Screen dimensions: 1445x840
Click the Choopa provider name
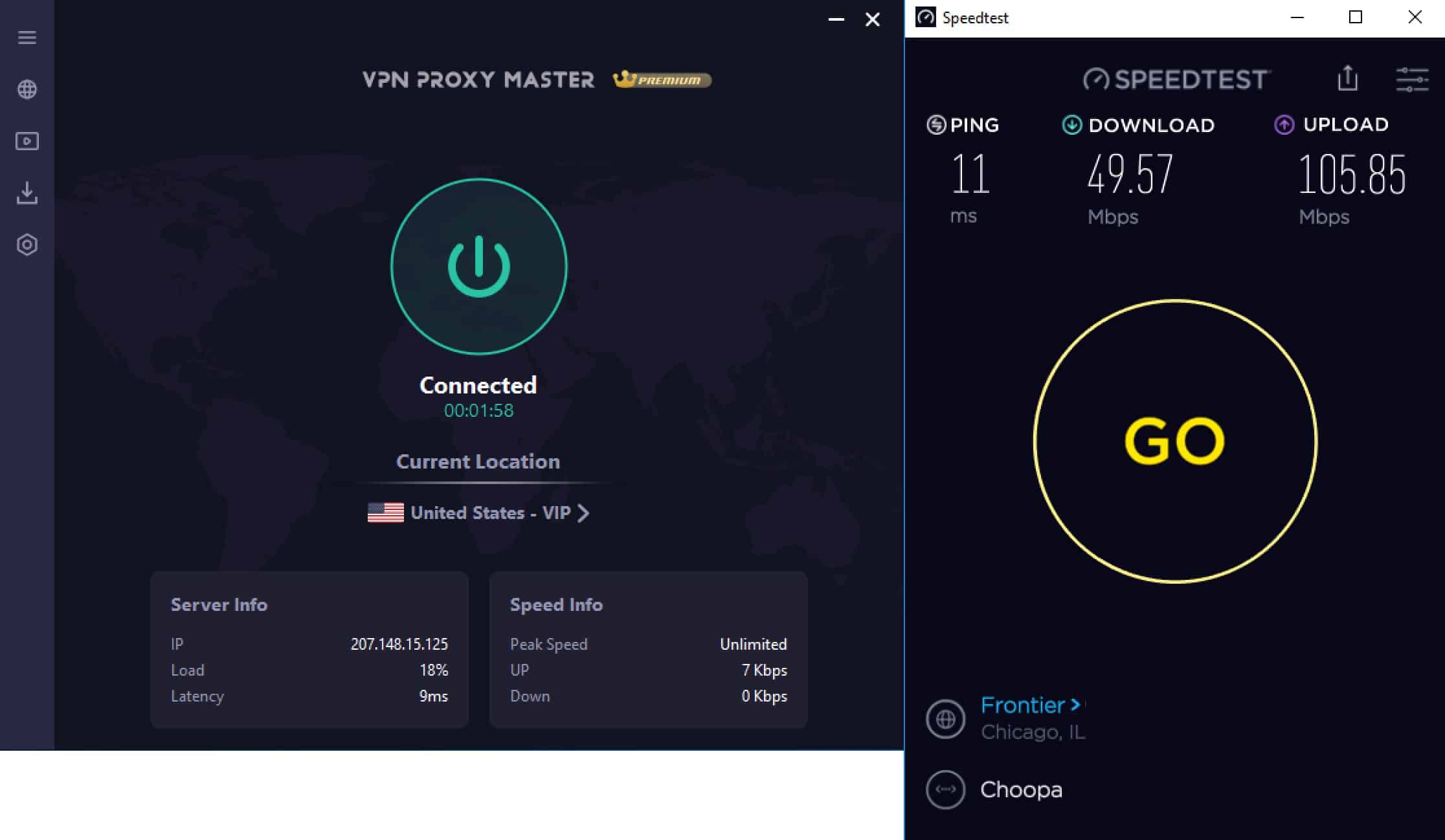pos(1021,790)
